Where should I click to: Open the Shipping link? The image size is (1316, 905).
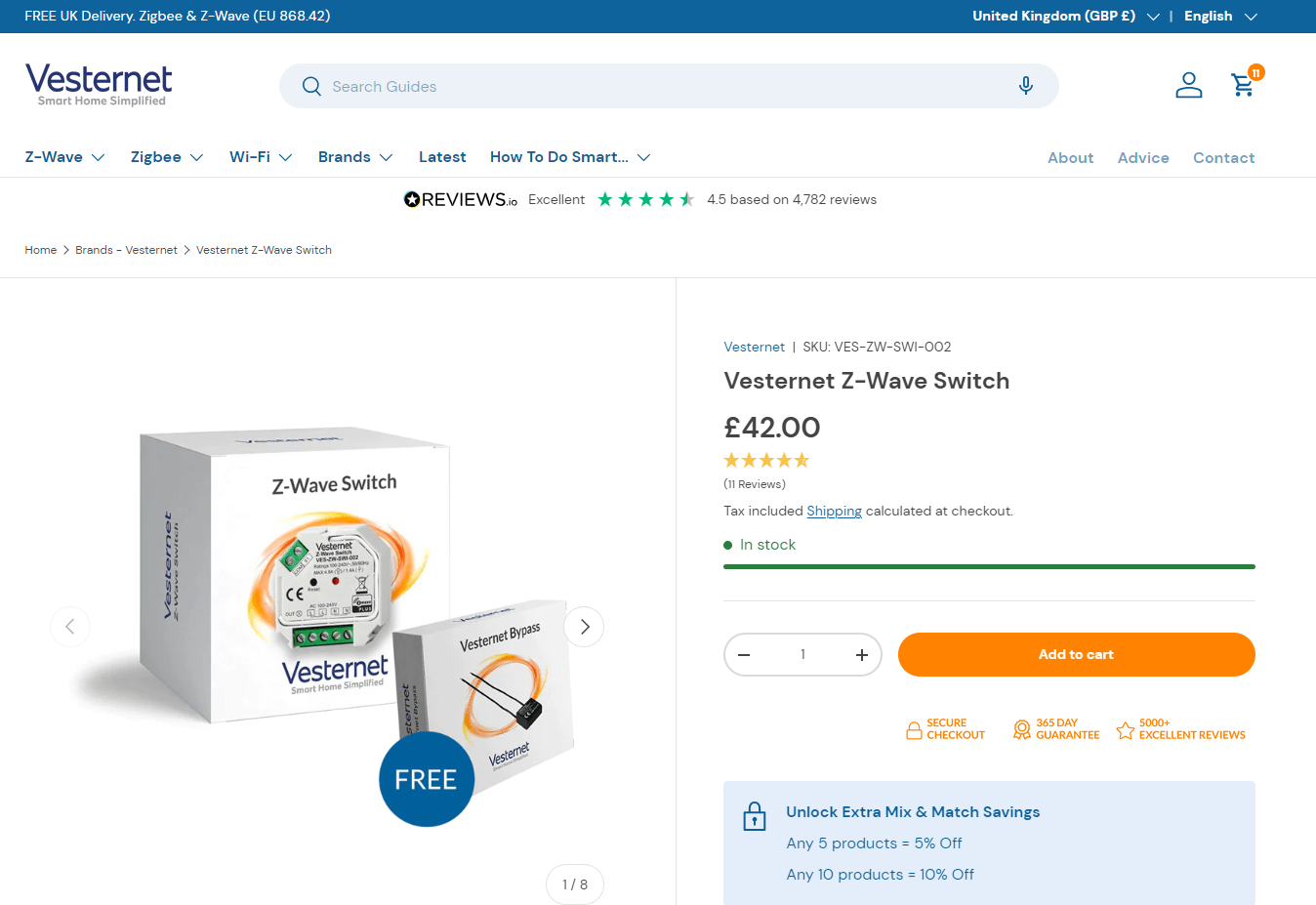tap(834, 511)
